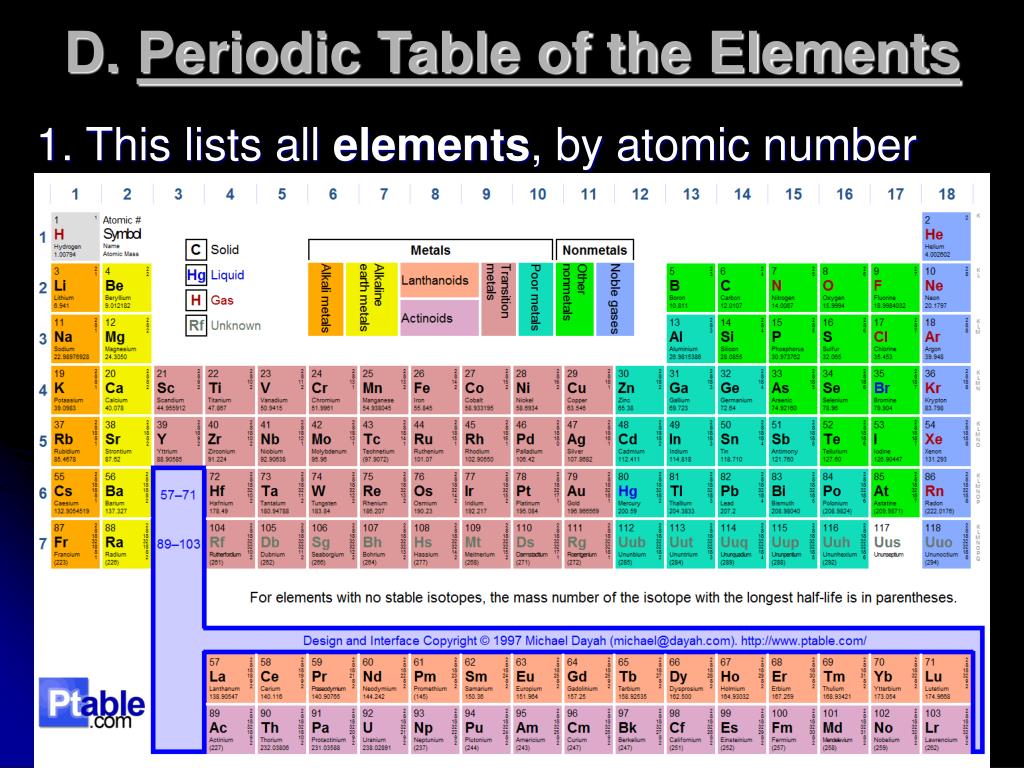The width and height of the screenshot is (1024, 768).
Task: Click group number 1 column header
Action: click(x=75, y=194)
